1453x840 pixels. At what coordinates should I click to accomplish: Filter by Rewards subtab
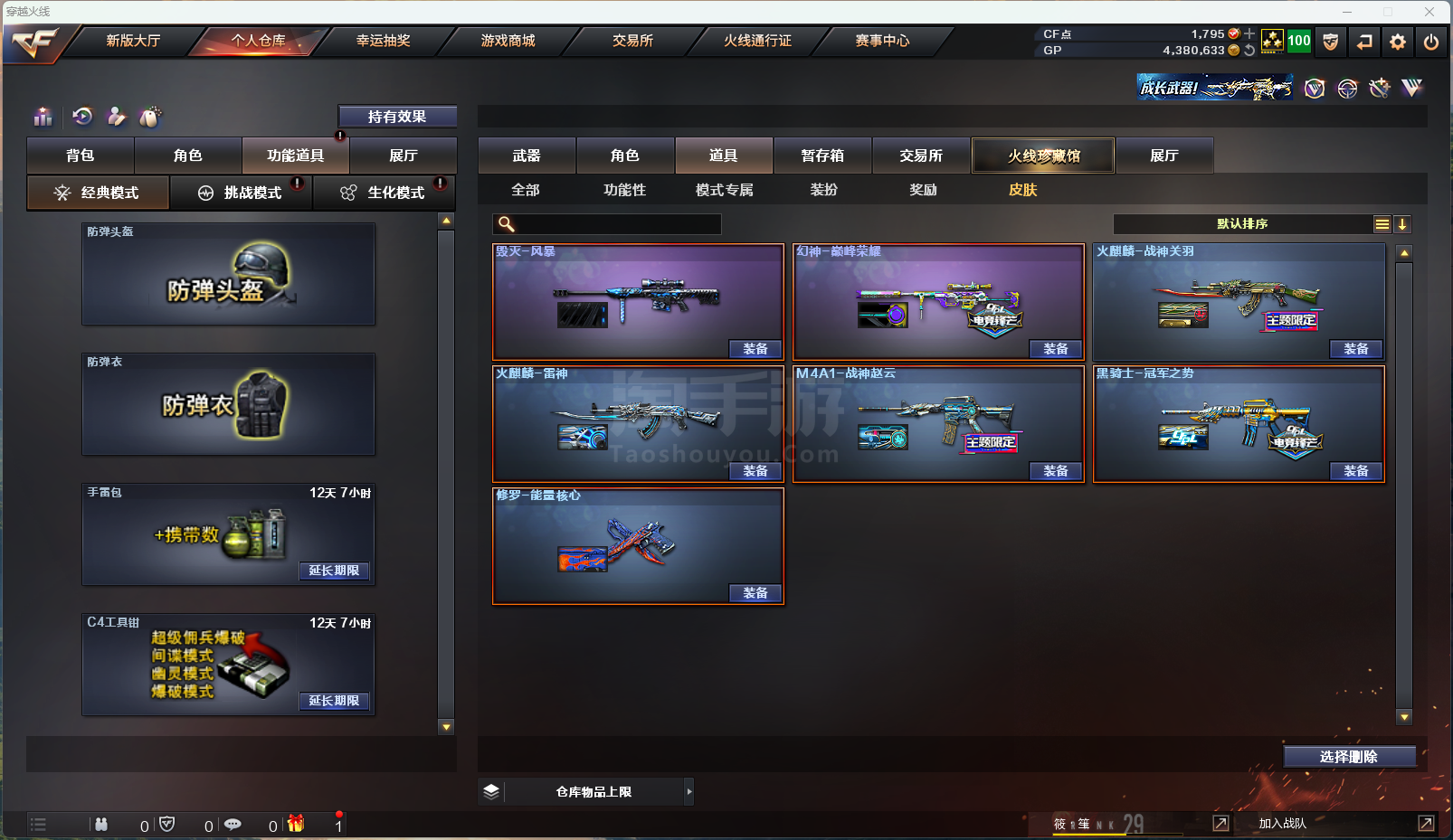924,190
